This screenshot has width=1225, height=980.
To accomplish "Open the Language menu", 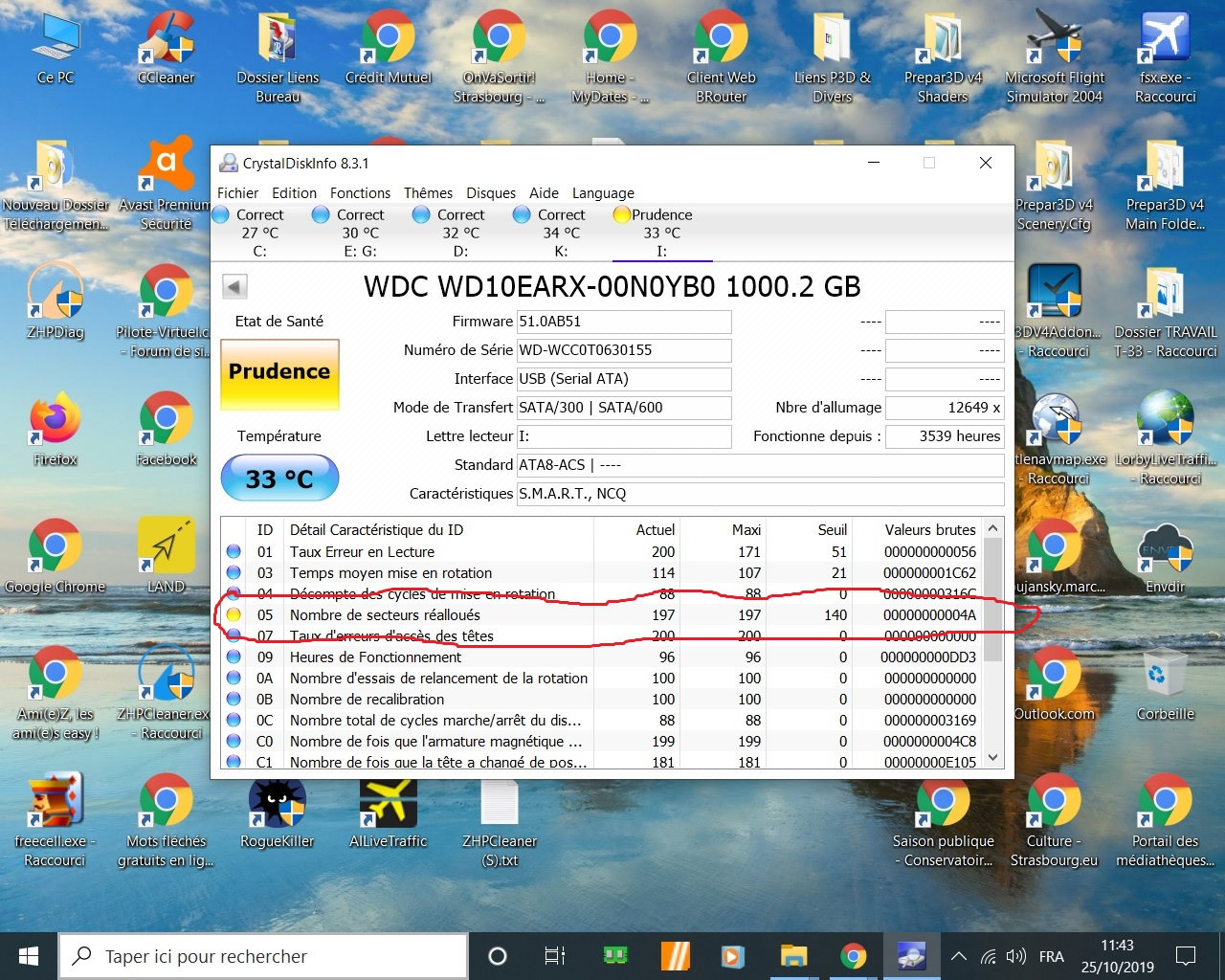I will click(603, 192).
